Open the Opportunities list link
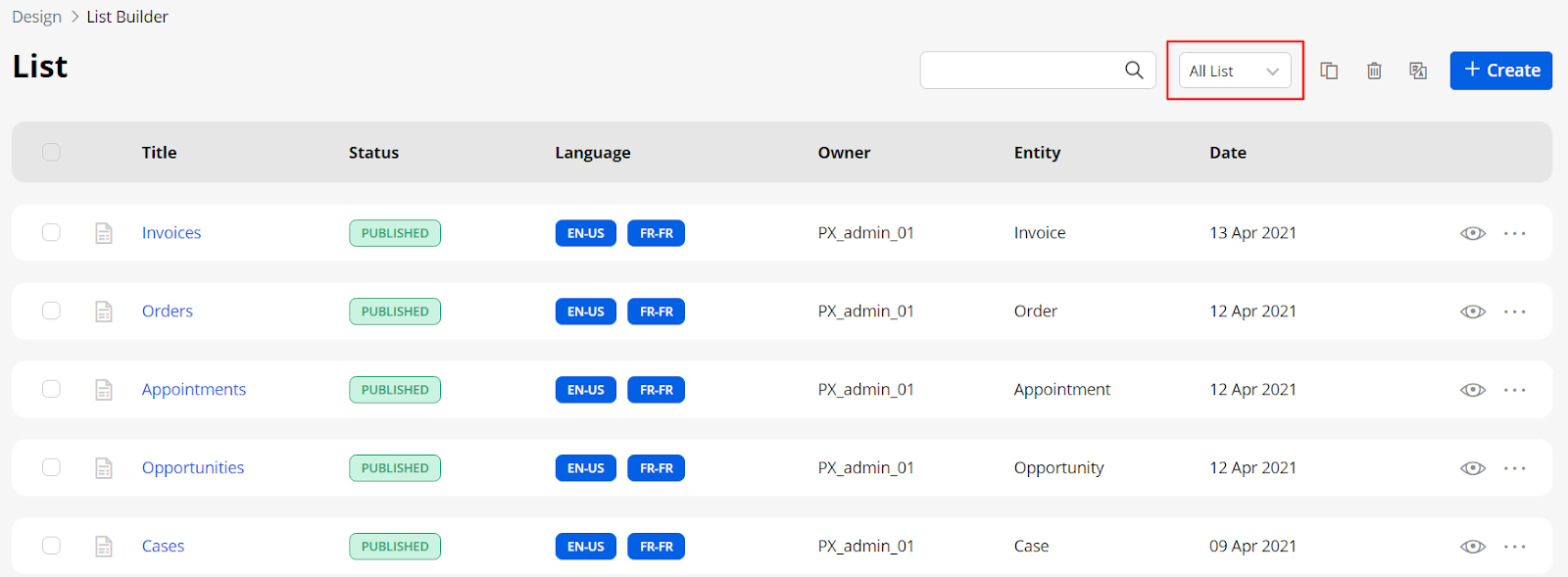The image size is (1568, 577). click(193, 467)
